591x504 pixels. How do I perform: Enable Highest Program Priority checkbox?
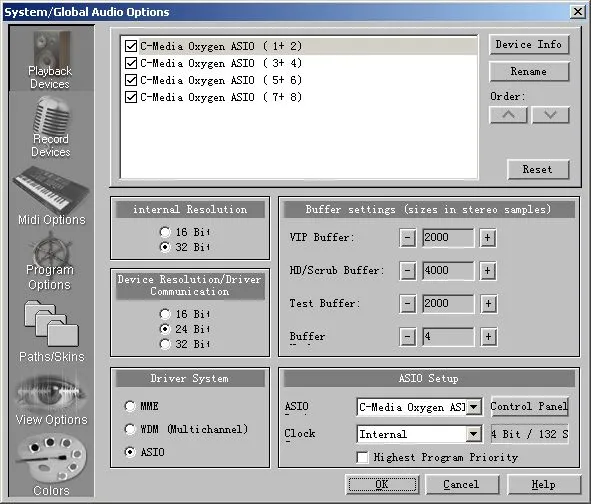point(362,457)
